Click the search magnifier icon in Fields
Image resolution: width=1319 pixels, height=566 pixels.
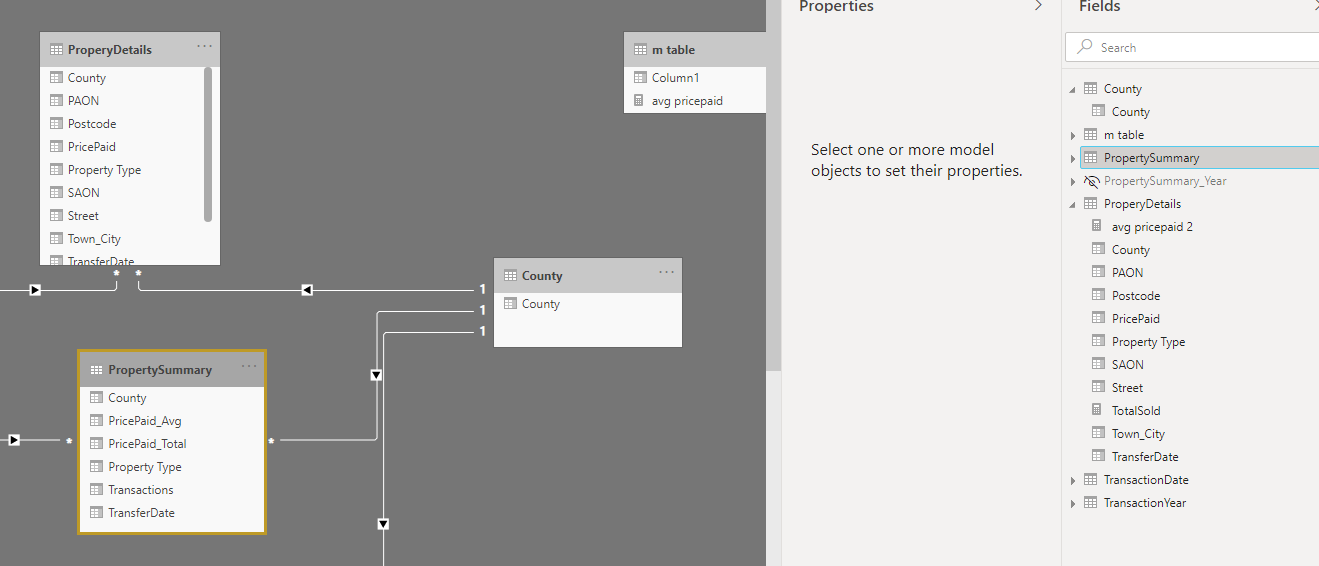pyautogui.click(x=1086, y=47)
